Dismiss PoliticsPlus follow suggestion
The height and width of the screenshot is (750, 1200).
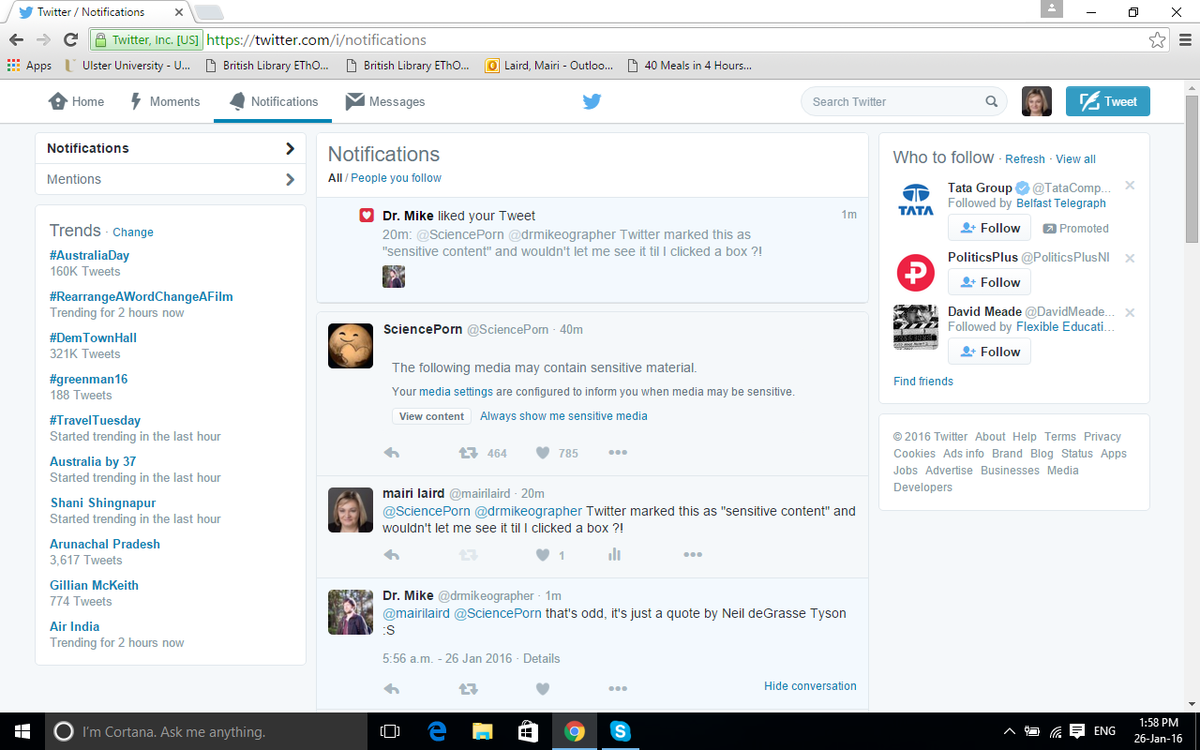1130,258
